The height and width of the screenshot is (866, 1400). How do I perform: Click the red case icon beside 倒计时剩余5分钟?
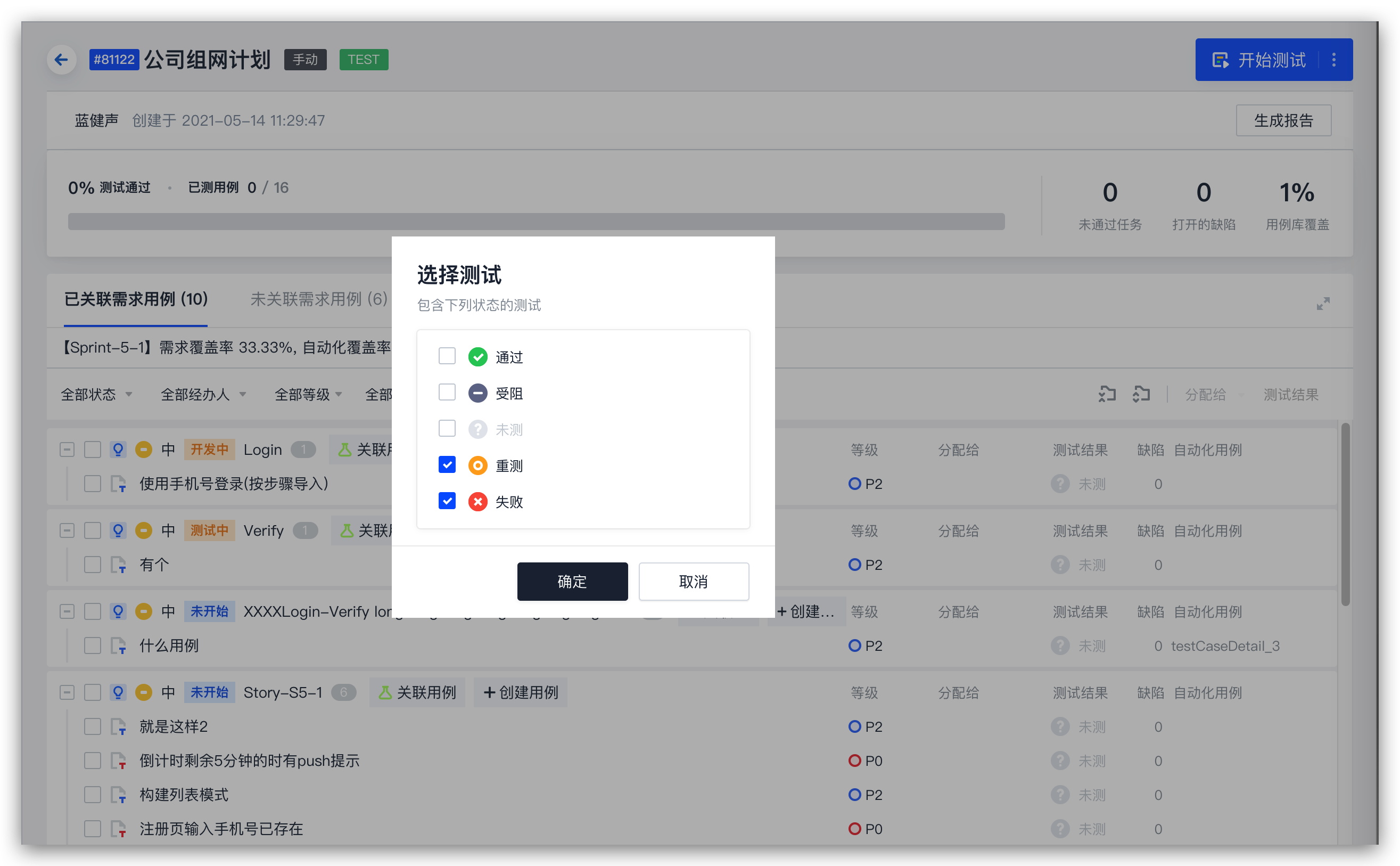(x=118, y=761)
